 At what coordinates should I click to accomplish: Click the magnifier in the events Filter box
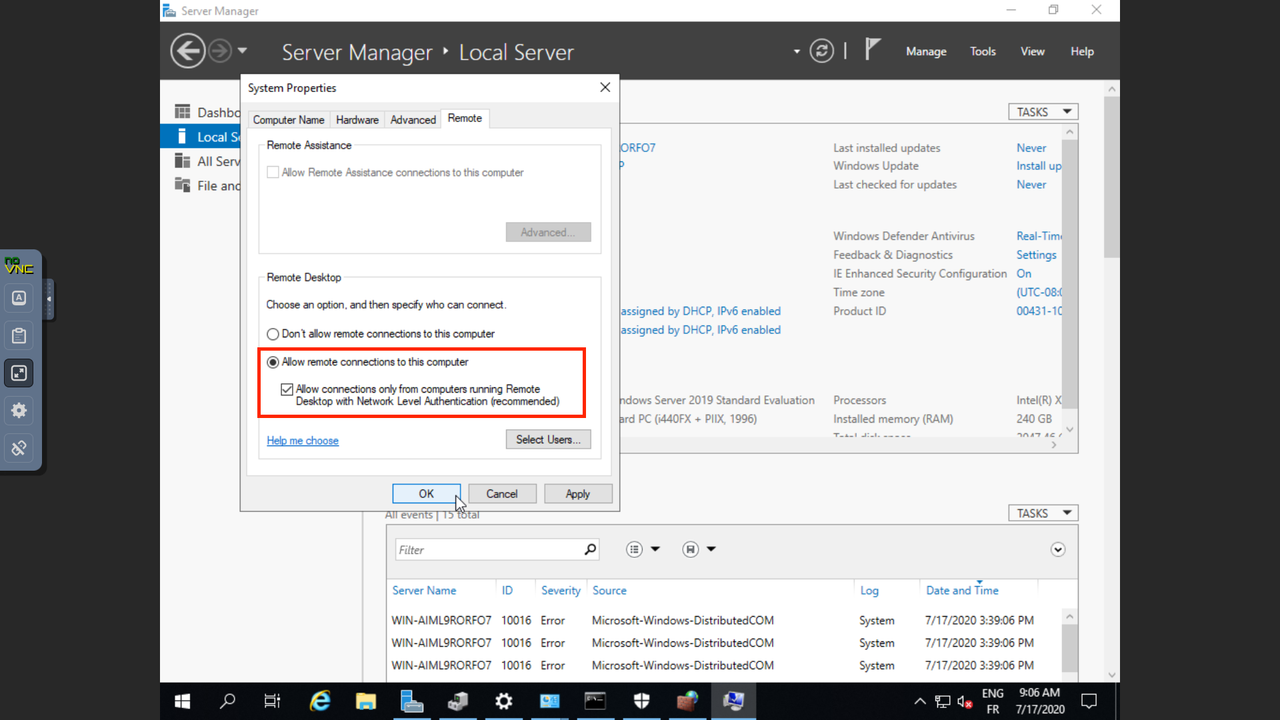tap(590, 549)
